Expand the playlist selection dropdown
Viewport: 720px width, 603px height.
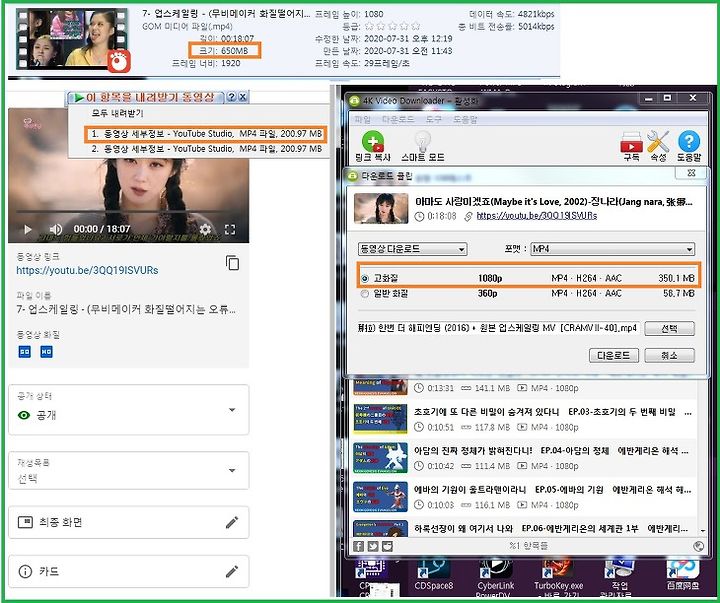(232, 470)
